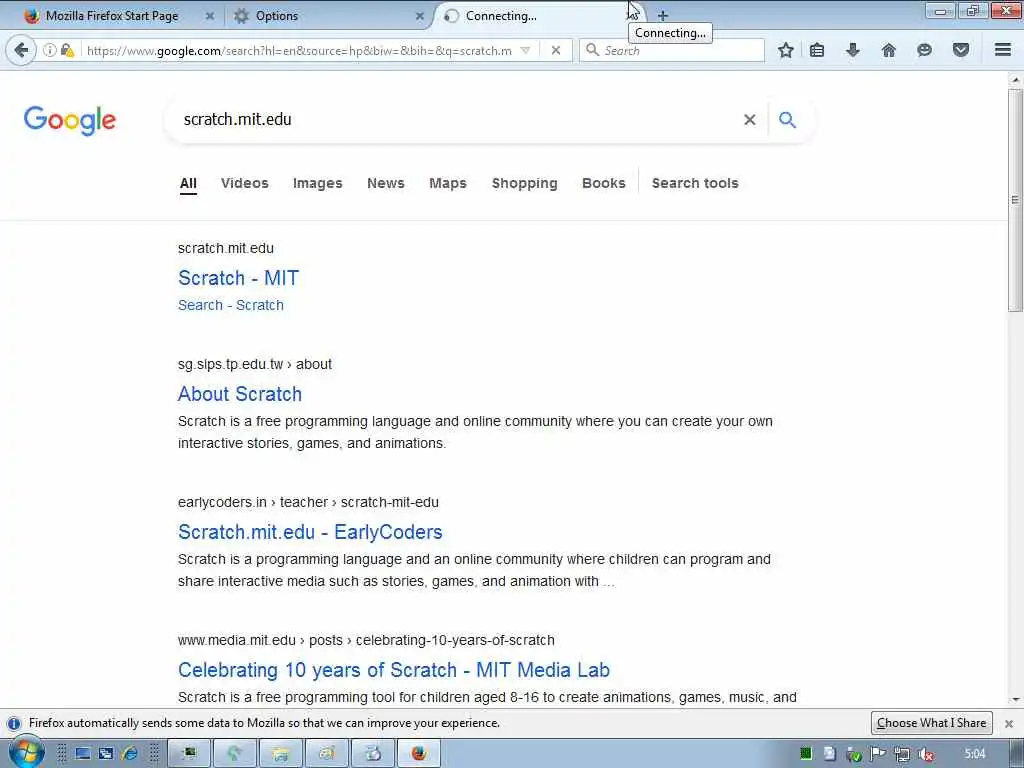Open Firefox taskbar button

[x=419, y=754]
